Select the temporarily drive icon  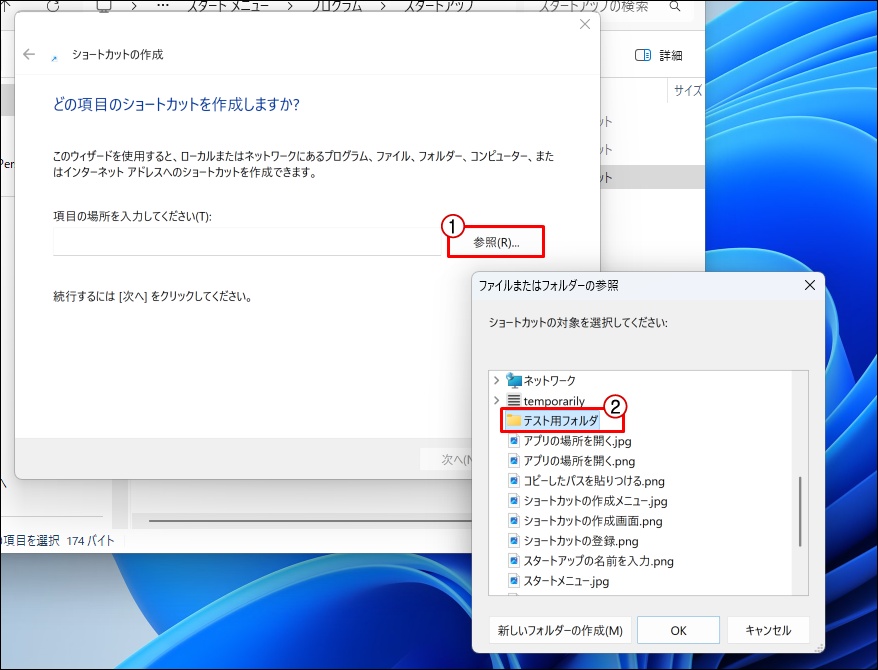[x=514, y=401]
